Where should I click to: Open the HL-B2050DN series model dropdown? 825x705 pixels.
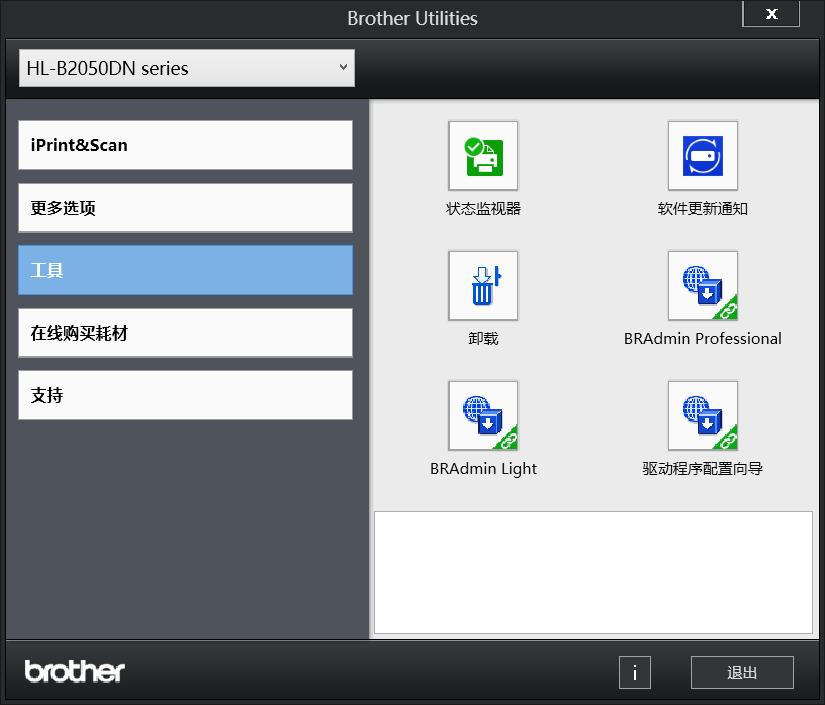tap(186, 68)
